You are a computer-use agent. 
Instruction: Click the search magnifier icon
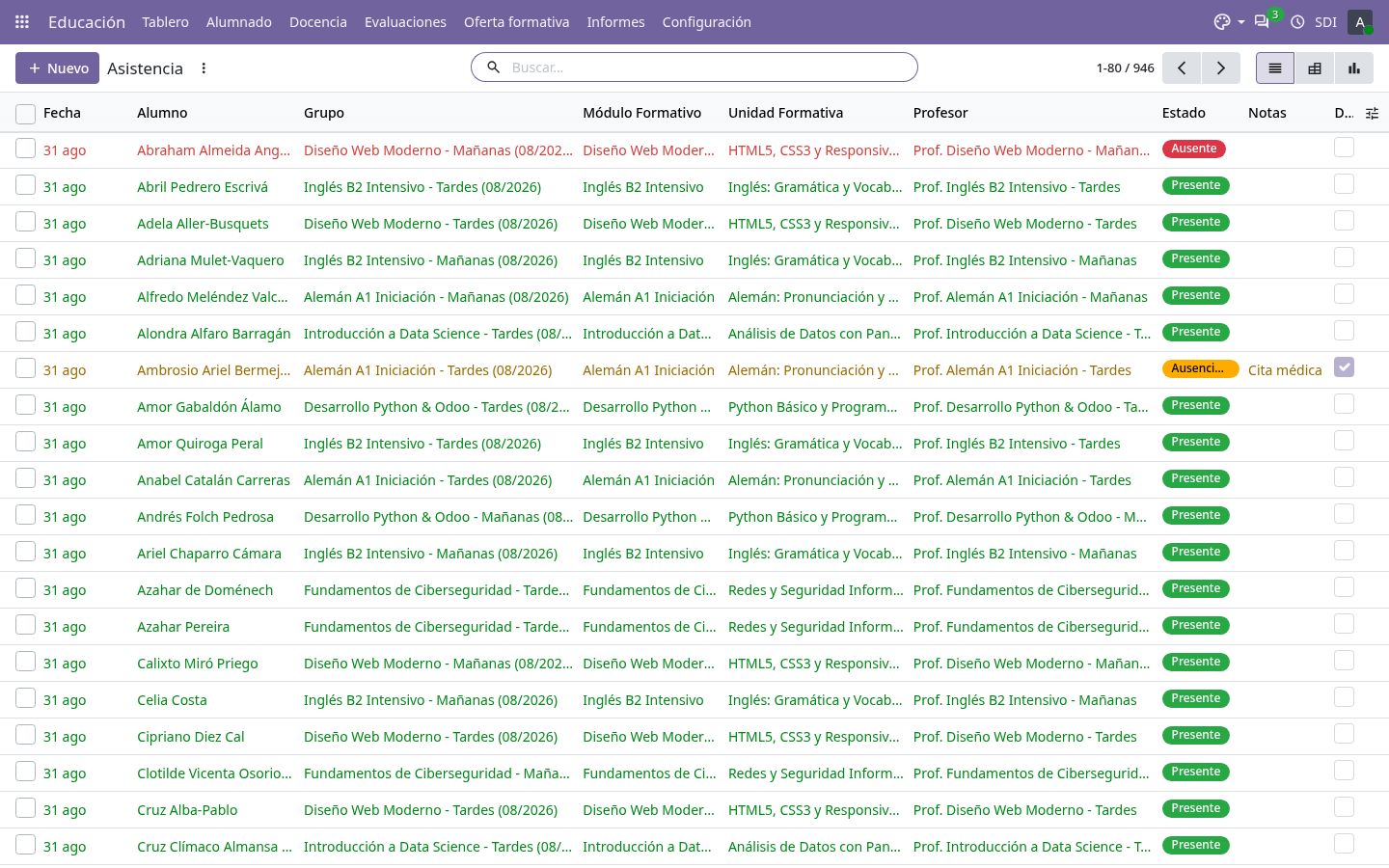tap(494, 68)
